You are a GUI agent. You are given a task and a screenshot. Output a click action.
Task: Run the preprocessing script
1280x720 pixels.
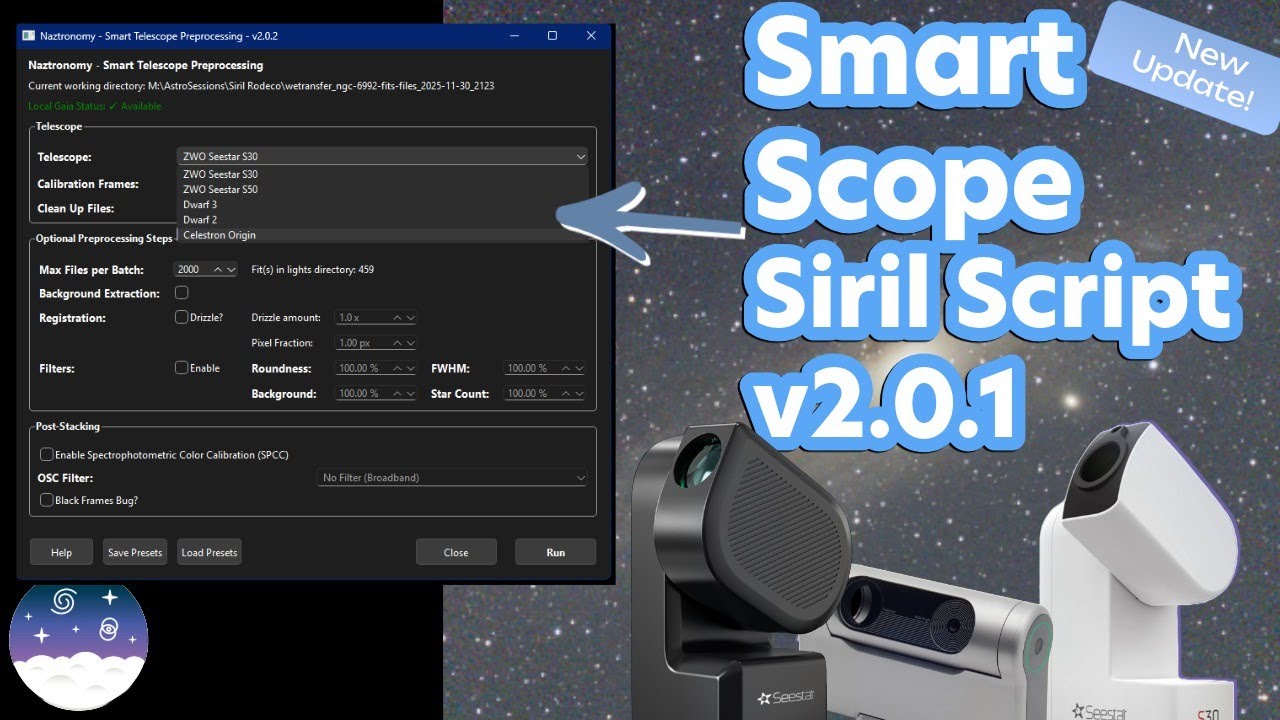(x=555, y=552)
